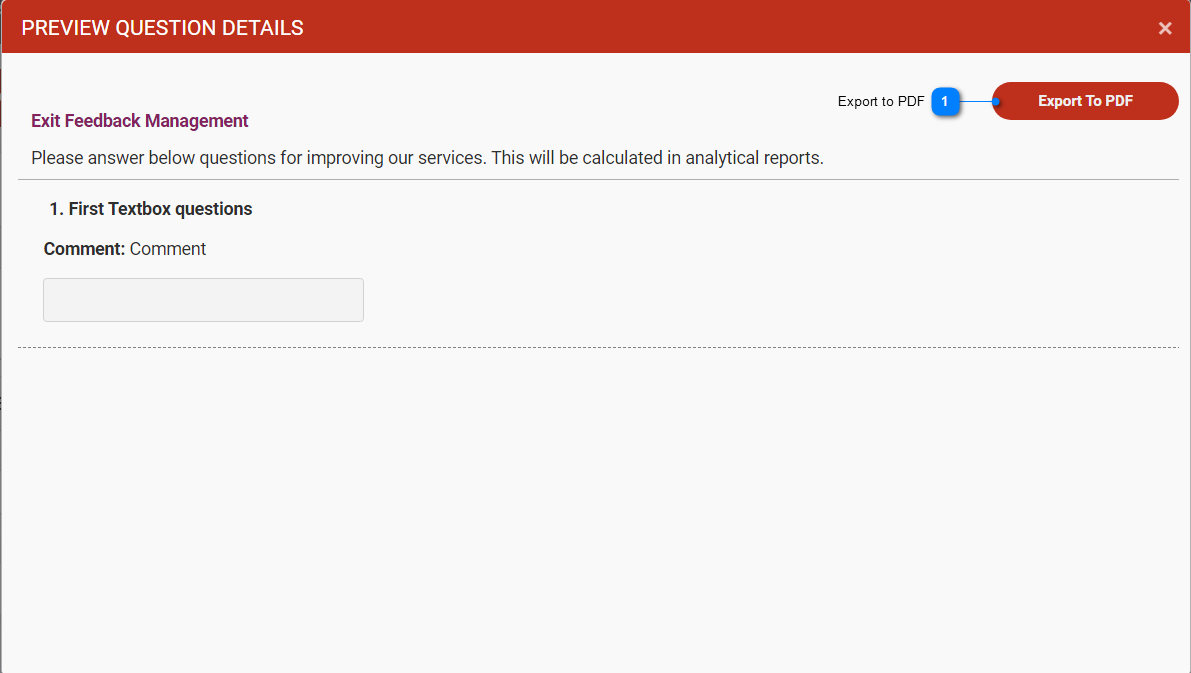Click the PREVIEW QUESTION DETAILS title
Image resolution: width=1191 pixels, height=673 pixels.
point(162,28)
